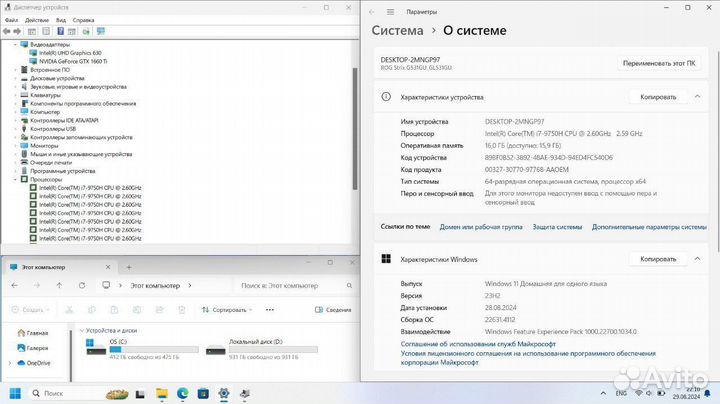The height and width of the screenshot is (404, 720).
Task: Expand Звуковые, игровые и видеоустройства node
Action: coord(15,87)
